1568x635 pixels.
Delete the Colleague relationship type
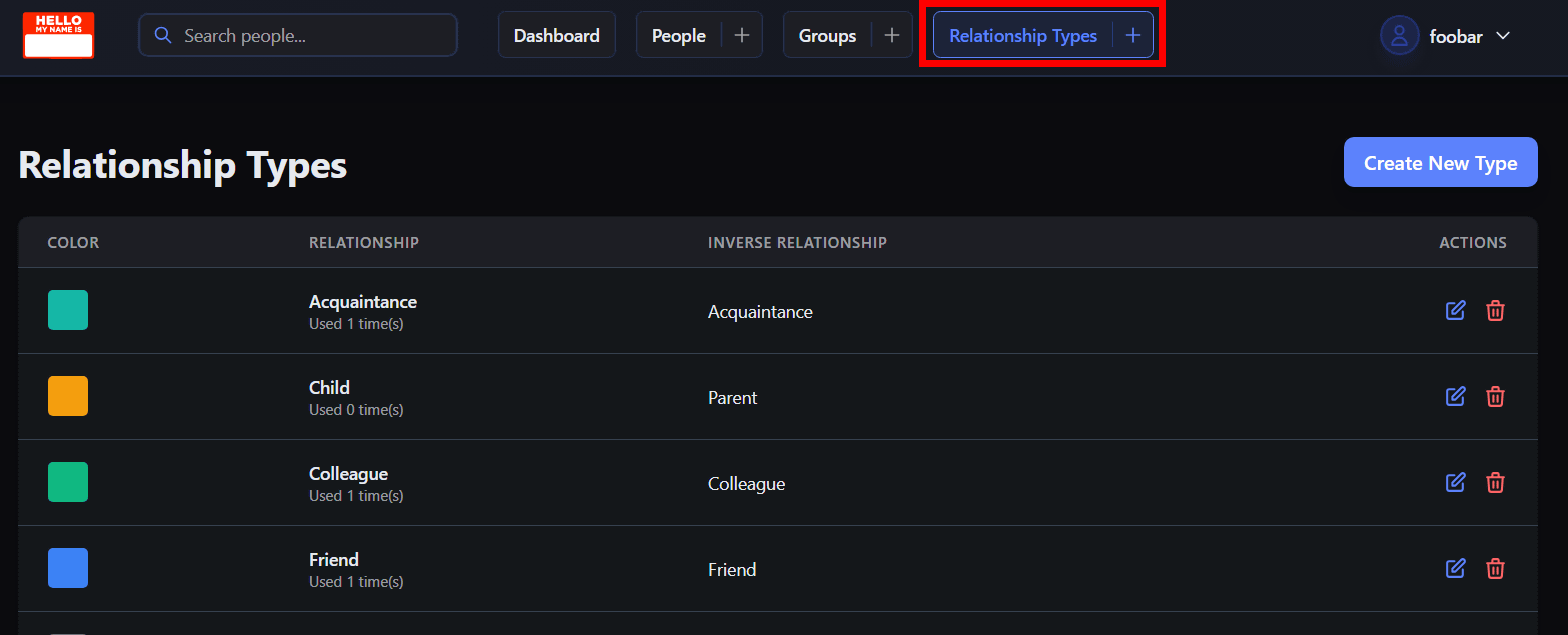coord(1495,483)
